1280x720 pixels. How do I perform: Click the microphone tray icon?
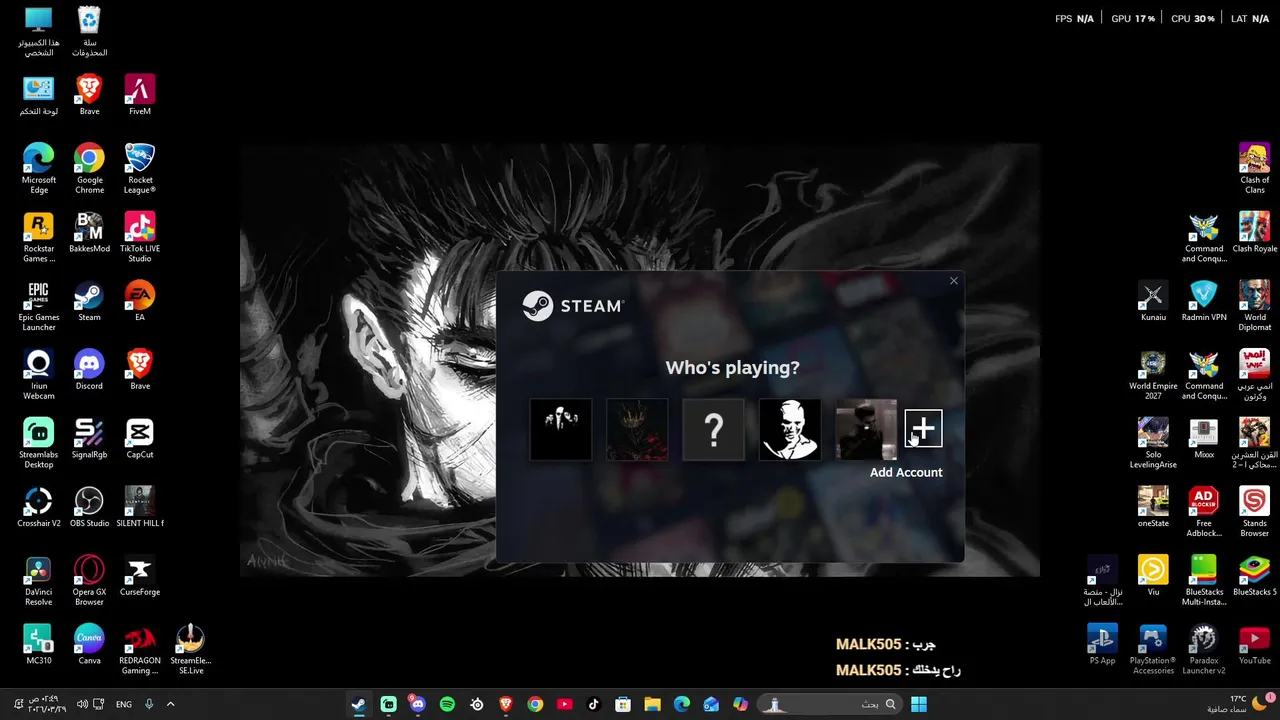[149, 704]
